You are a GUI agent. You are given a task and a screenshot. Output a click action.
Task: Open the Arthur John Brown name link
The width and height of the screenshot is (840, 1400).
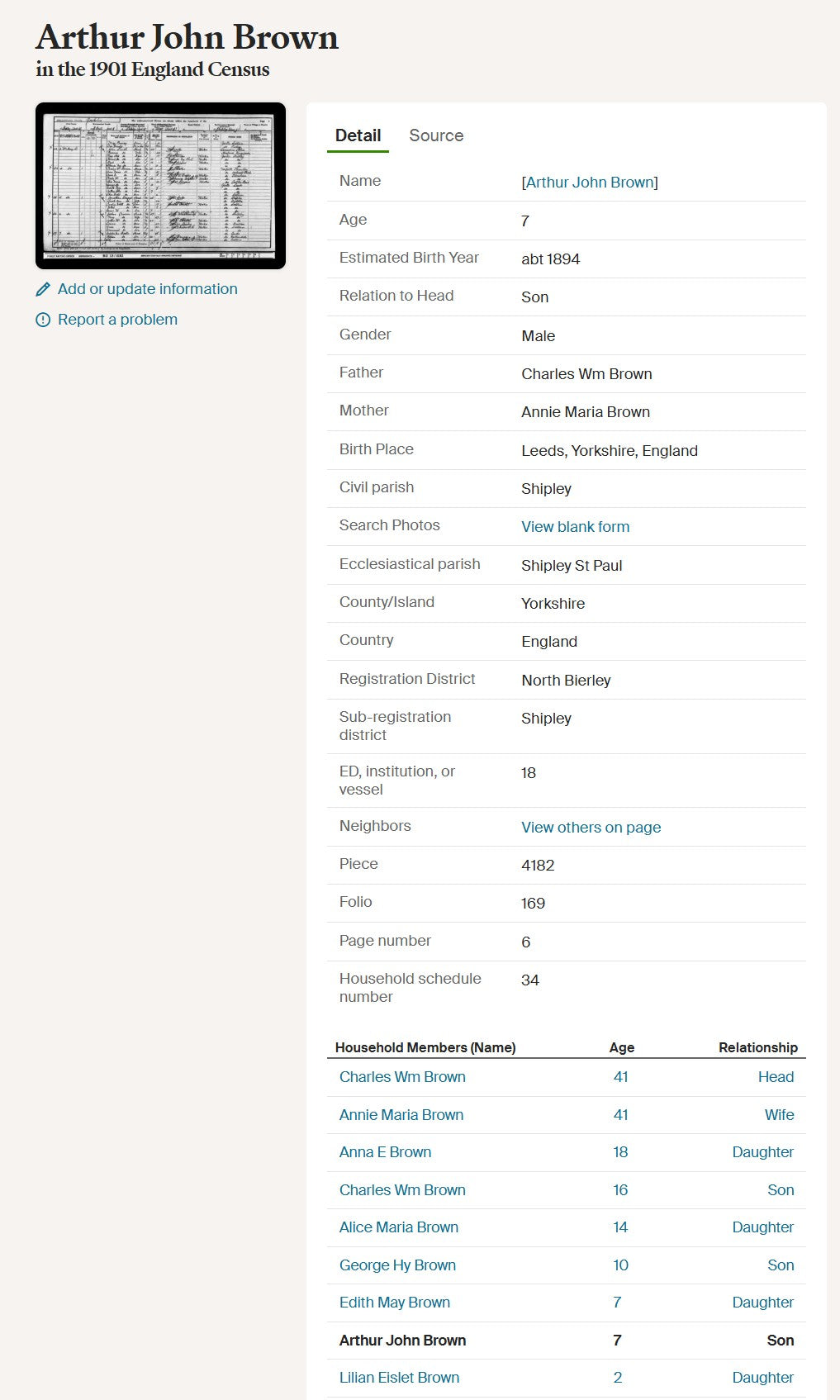[x=590, y=183]
